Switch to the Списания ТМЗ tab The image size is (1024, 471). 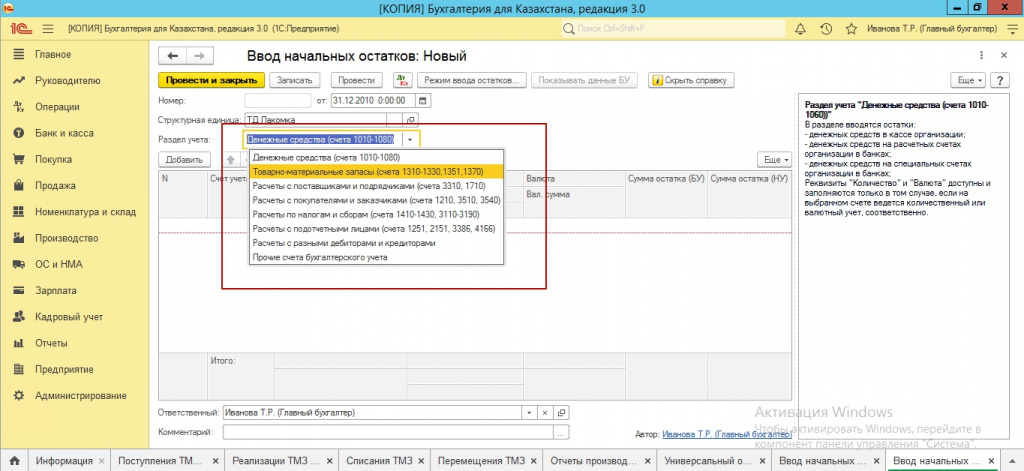pos(379,461)
